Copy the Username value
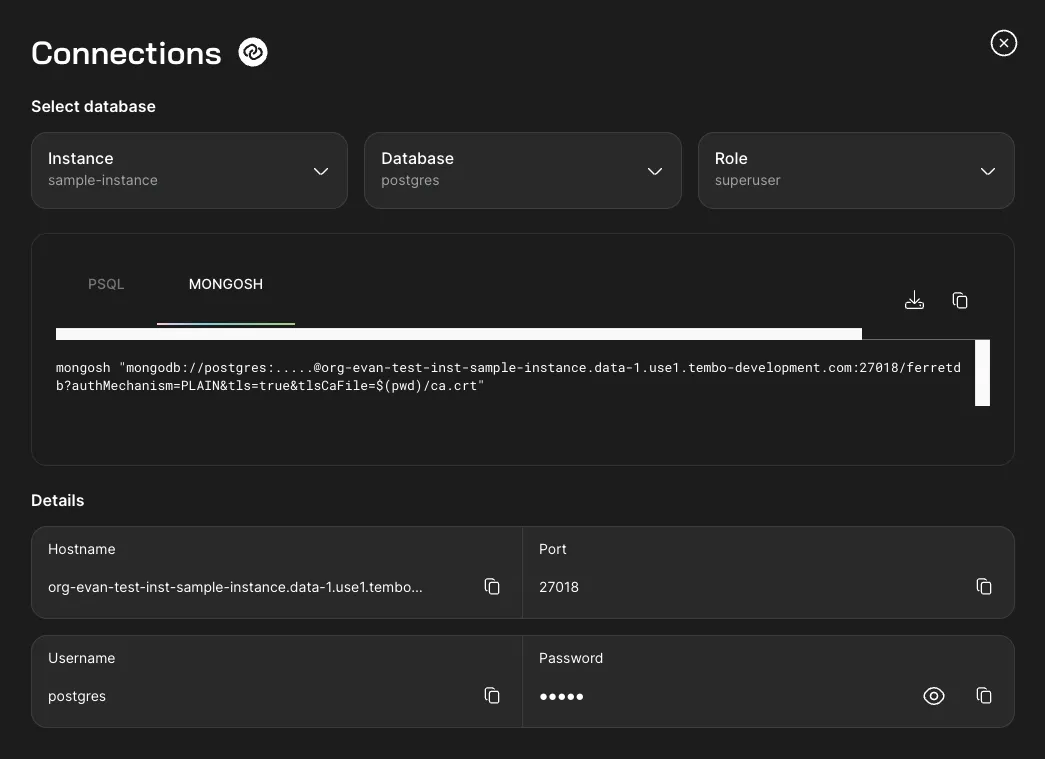The height and width of the screenshot is (759, 1045). coord(492,695)
